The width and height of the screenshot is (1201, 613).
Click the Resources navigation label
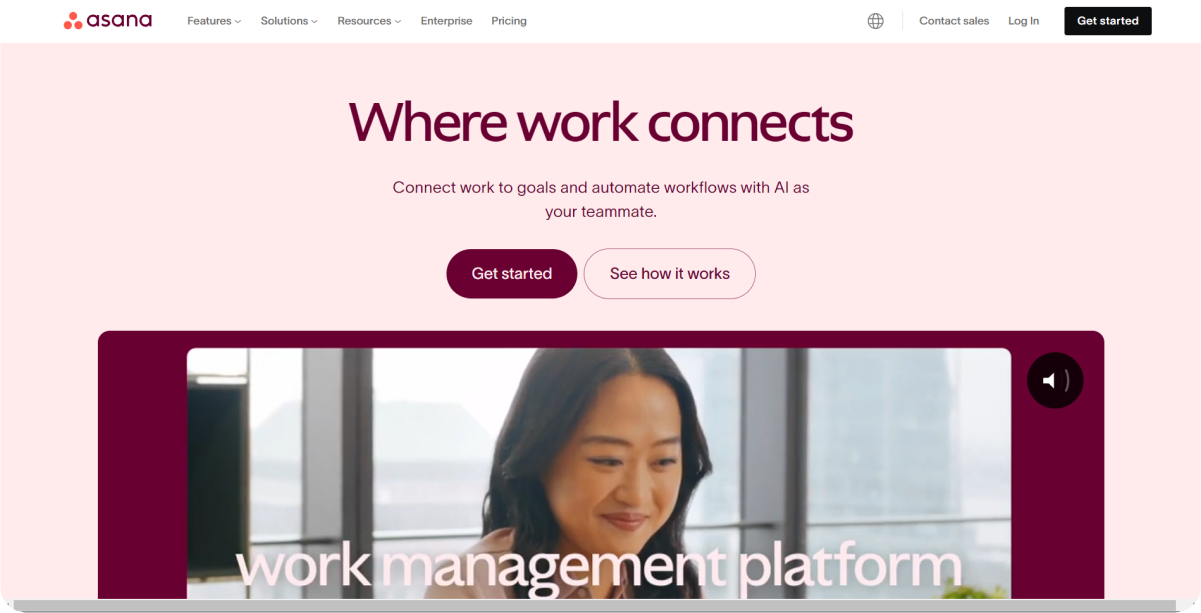(364, 21)
